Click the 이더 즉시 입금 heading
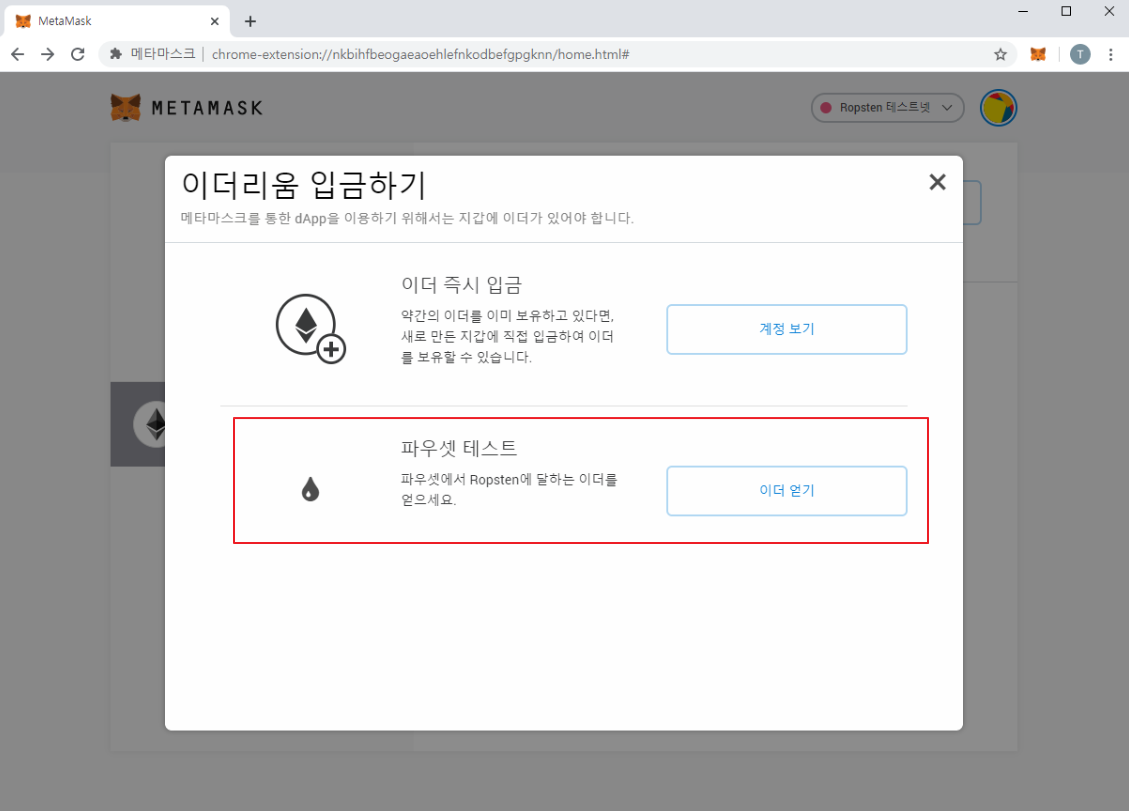 click(462, 285)
